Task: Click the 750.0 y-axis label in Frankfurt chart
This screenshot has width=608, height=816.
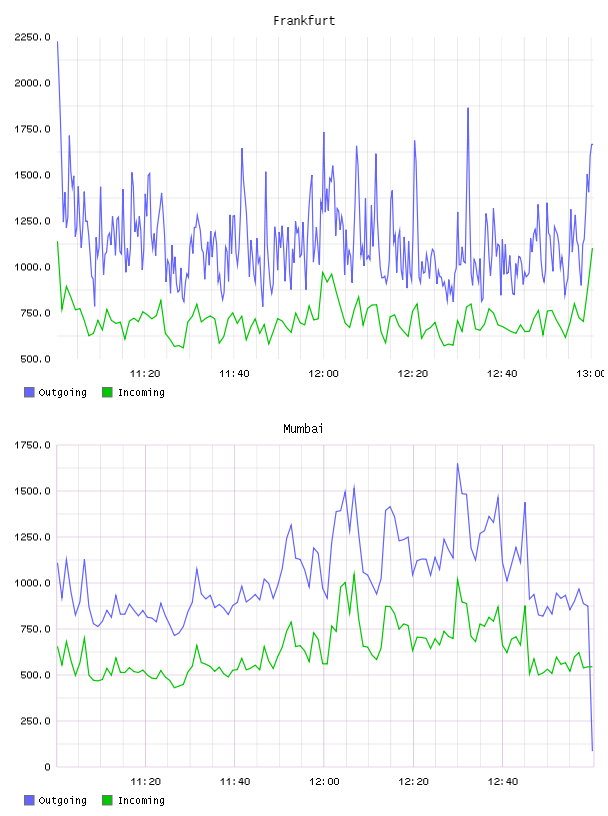Action: coord(35,313)
